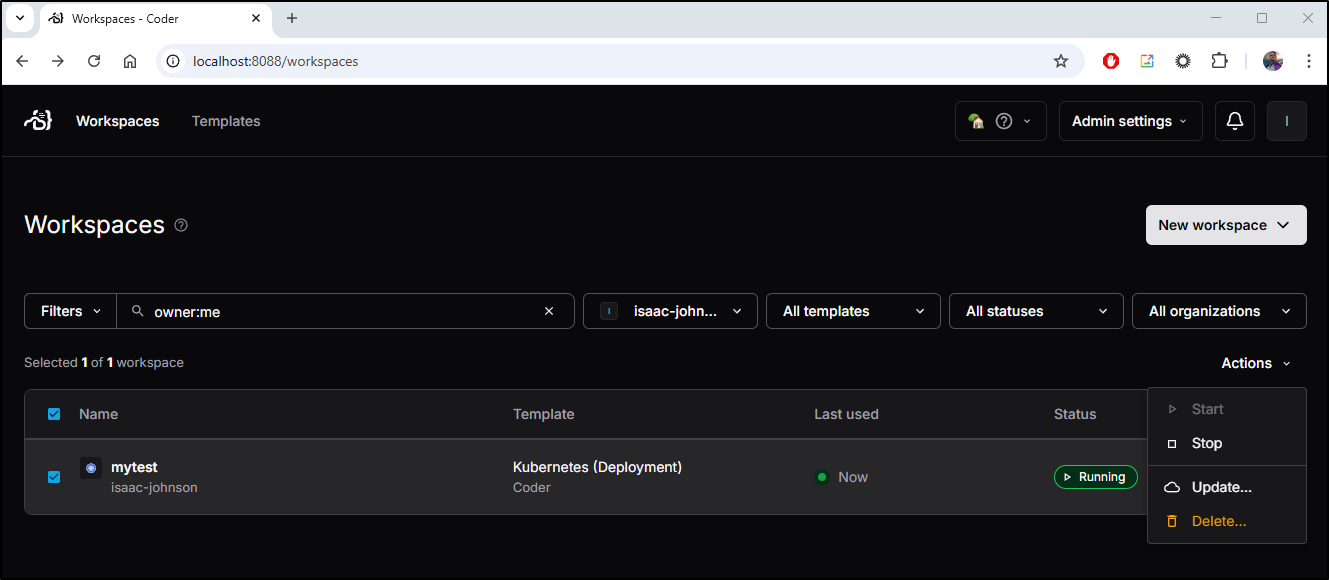Click the browser address bar URL
Viewport: 1329px width, 580px height.
pos(275,61)
